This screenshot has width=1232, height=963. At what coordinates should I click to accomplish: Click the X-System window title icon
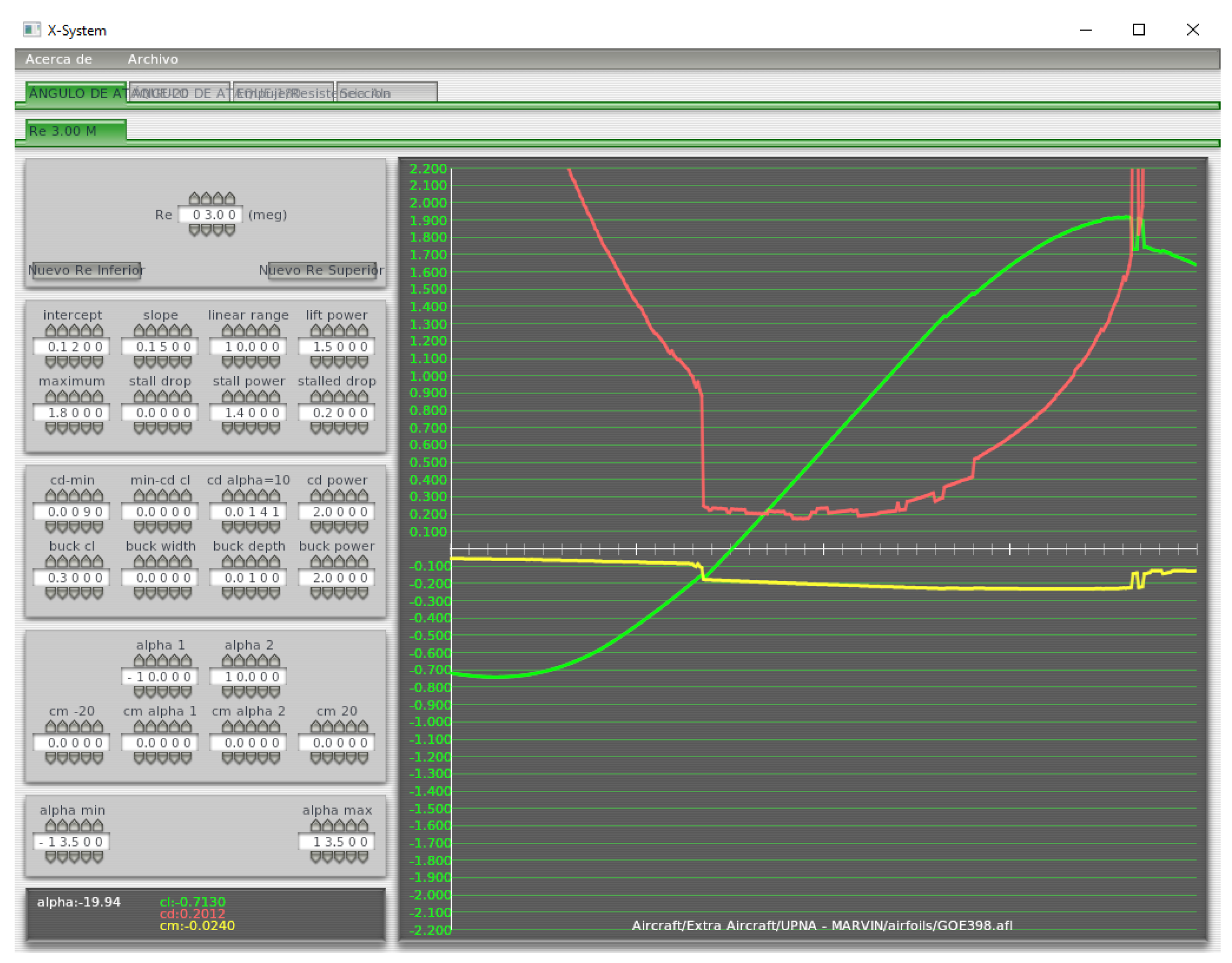31,30
